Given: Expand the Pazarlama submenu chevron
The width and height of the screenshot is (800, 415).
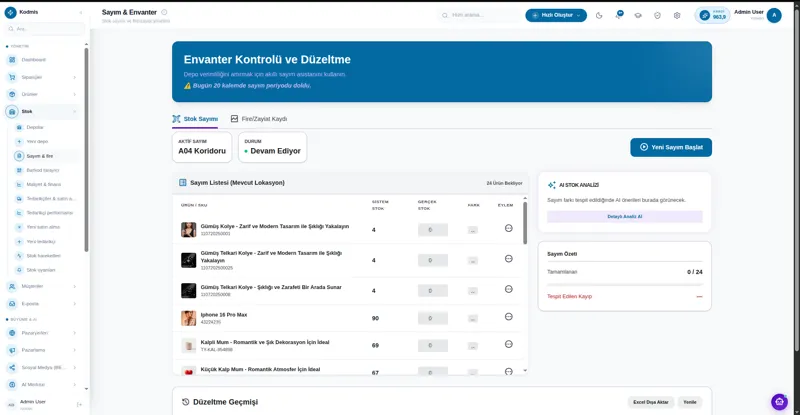Looking at the screenshot, I should pyautogui.click(x=74, y=350).
